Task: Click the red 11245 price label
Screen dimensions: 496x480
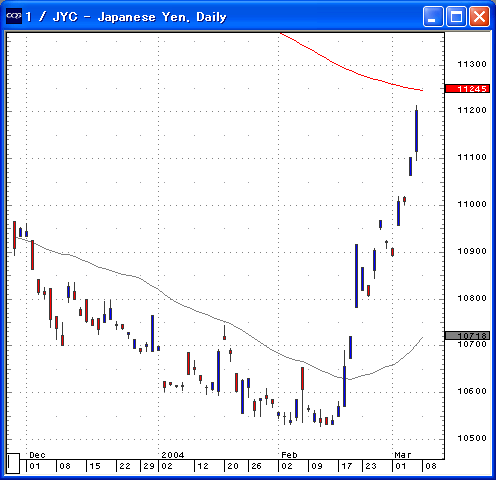Action: point(467,89)
